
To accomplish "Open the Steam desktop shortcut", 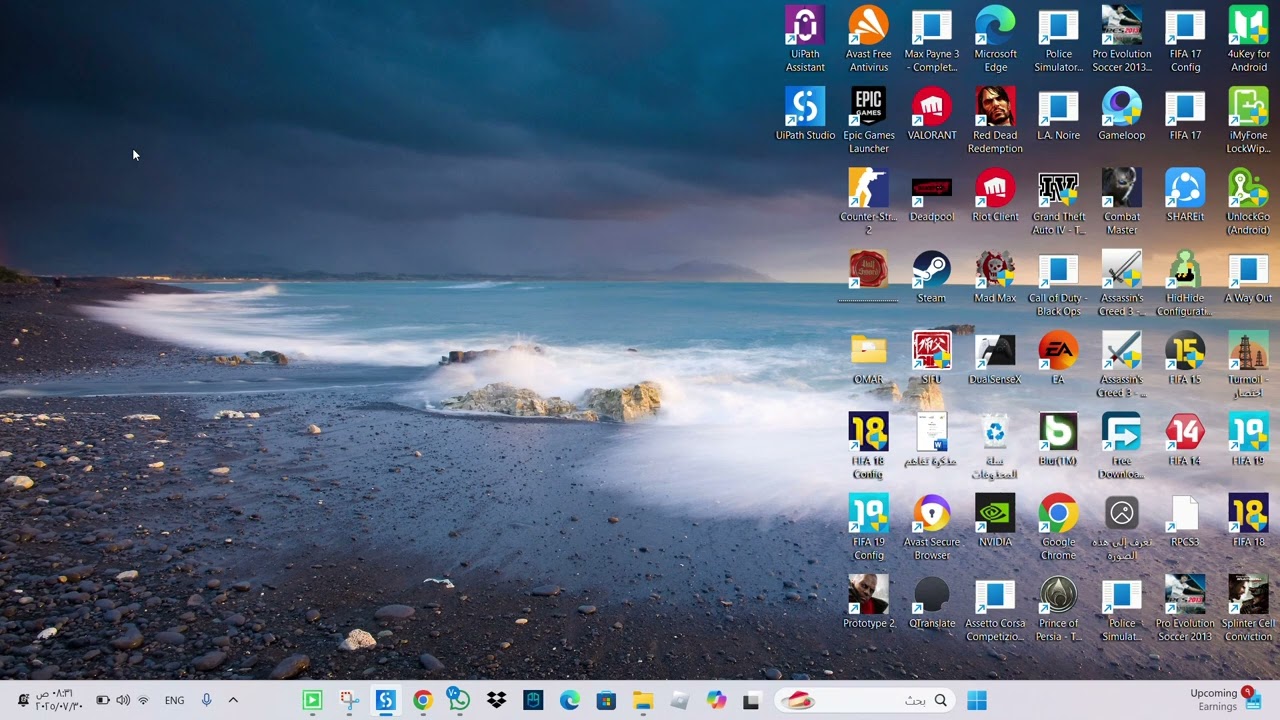I will [931, 277].
